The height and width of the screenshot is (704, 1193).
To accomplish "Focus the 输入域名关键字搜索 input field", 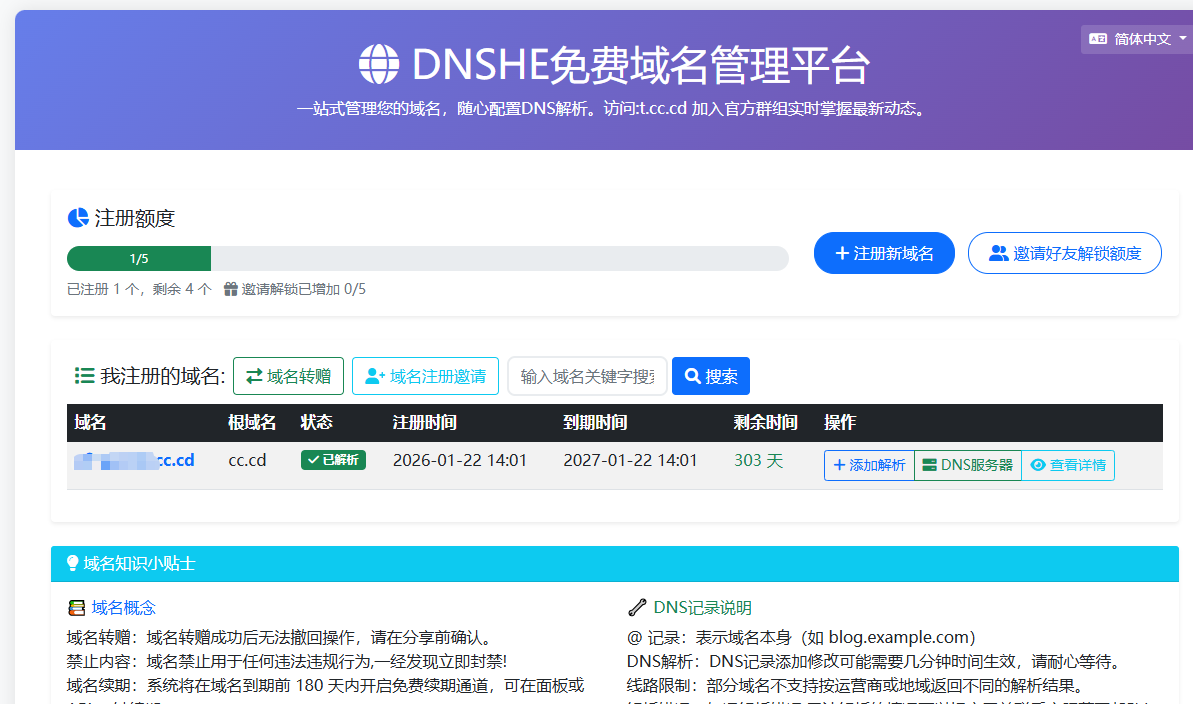I will coord(587,376).
